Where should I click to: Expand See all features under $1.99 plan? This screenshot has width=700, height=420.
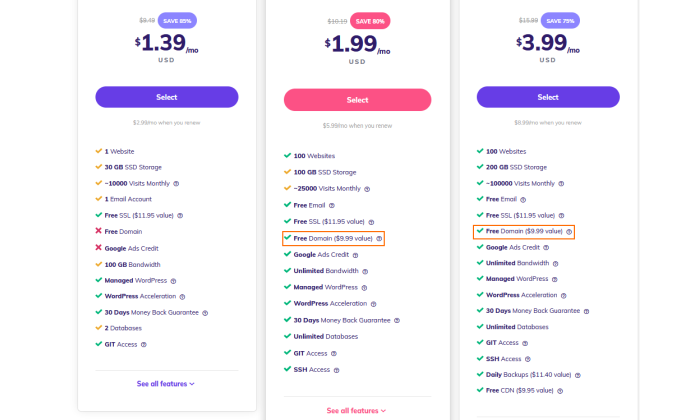coord(356,411)
